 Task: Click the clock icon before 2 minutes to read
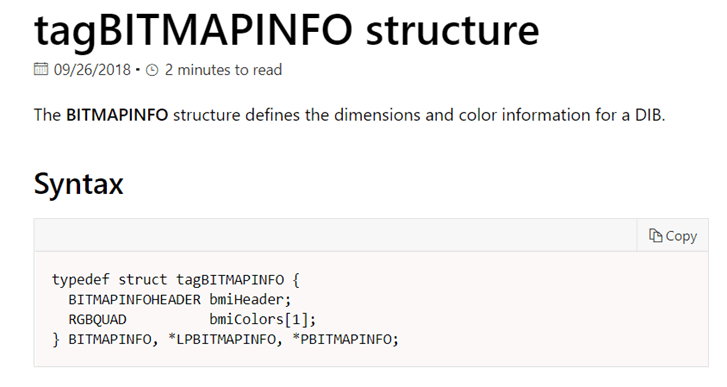point(152,70)
